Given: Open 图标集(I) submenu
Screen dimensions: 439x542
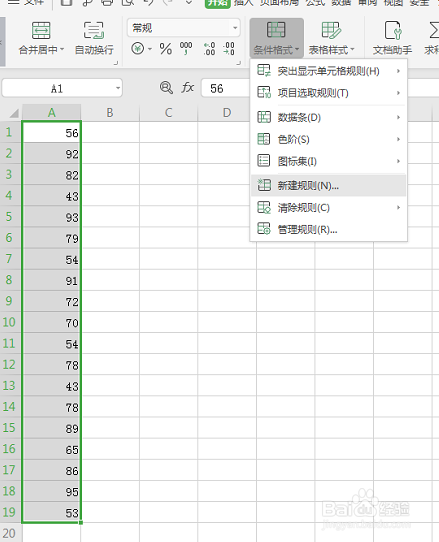Looking at the screenshot, I should point(328,161).
